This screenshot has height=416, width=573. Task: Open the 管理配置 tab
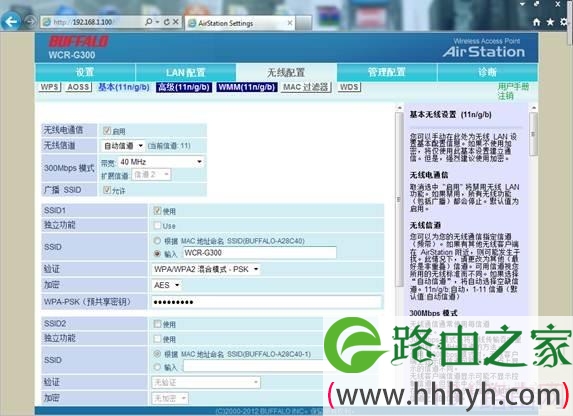pos(387,72)
